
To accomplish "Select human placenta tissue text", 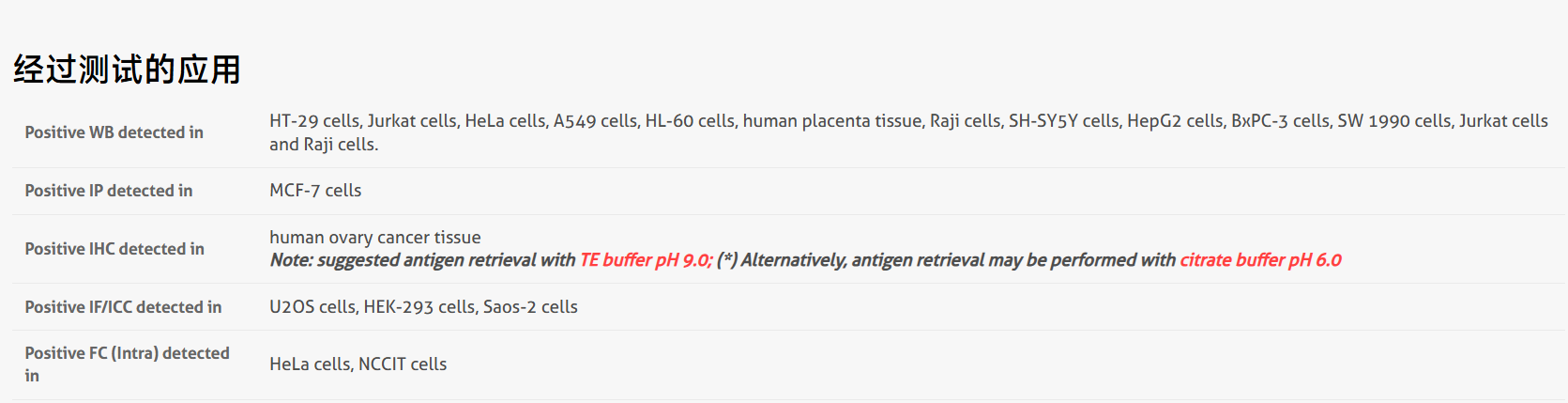I will [x=831, y=121].
